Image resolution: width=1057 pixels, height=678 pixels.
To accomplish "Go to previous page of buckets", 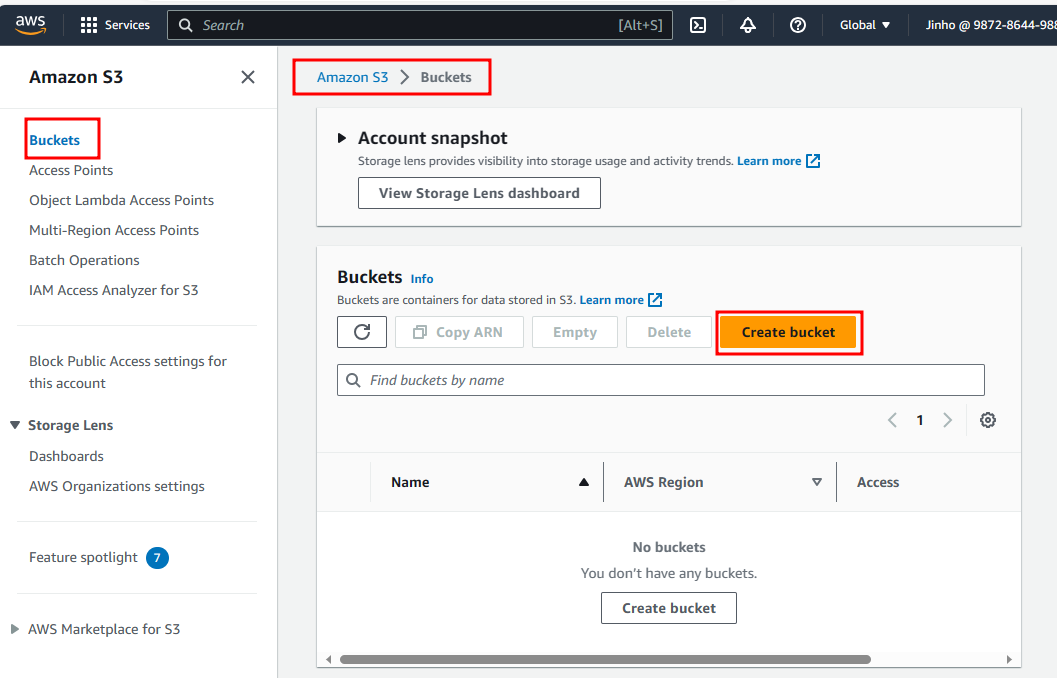I will click(892, 420).
